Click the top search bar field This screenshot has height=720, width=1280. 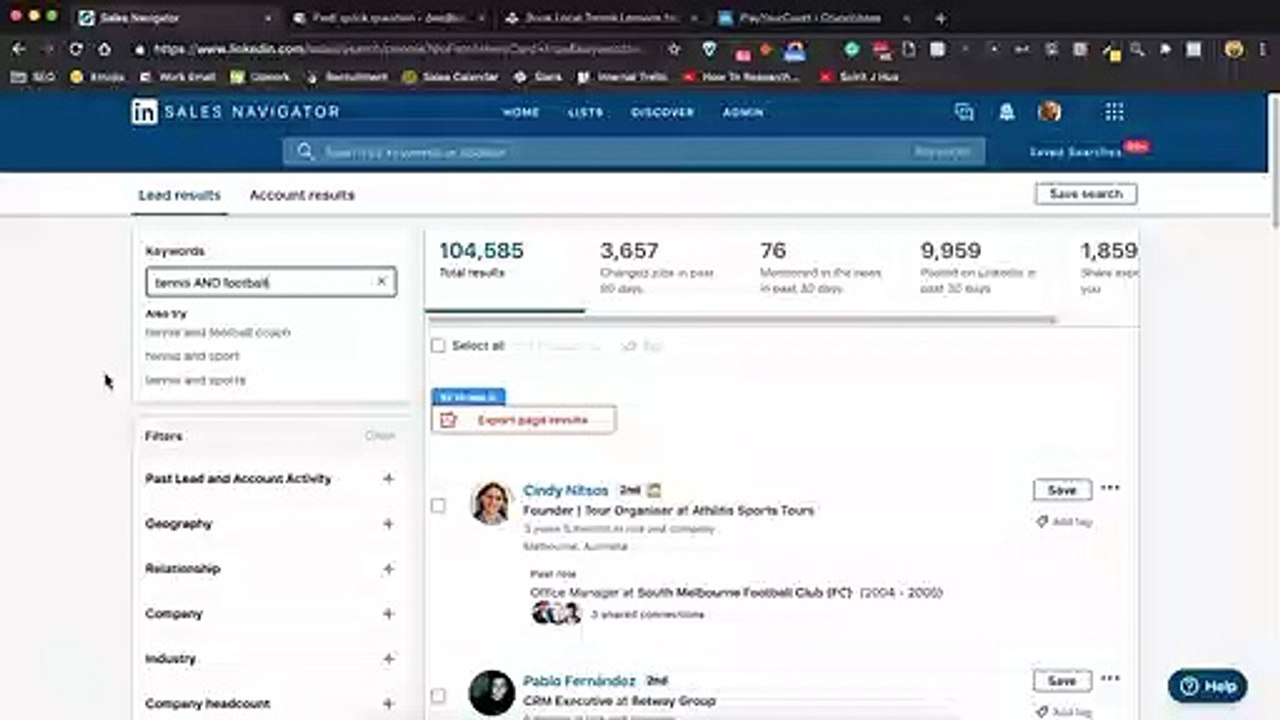coord(633,152)
